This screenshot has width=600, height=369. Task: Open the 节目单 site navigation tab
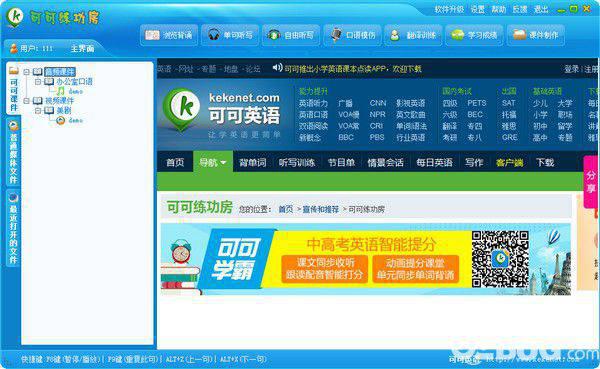click(341, 162)
